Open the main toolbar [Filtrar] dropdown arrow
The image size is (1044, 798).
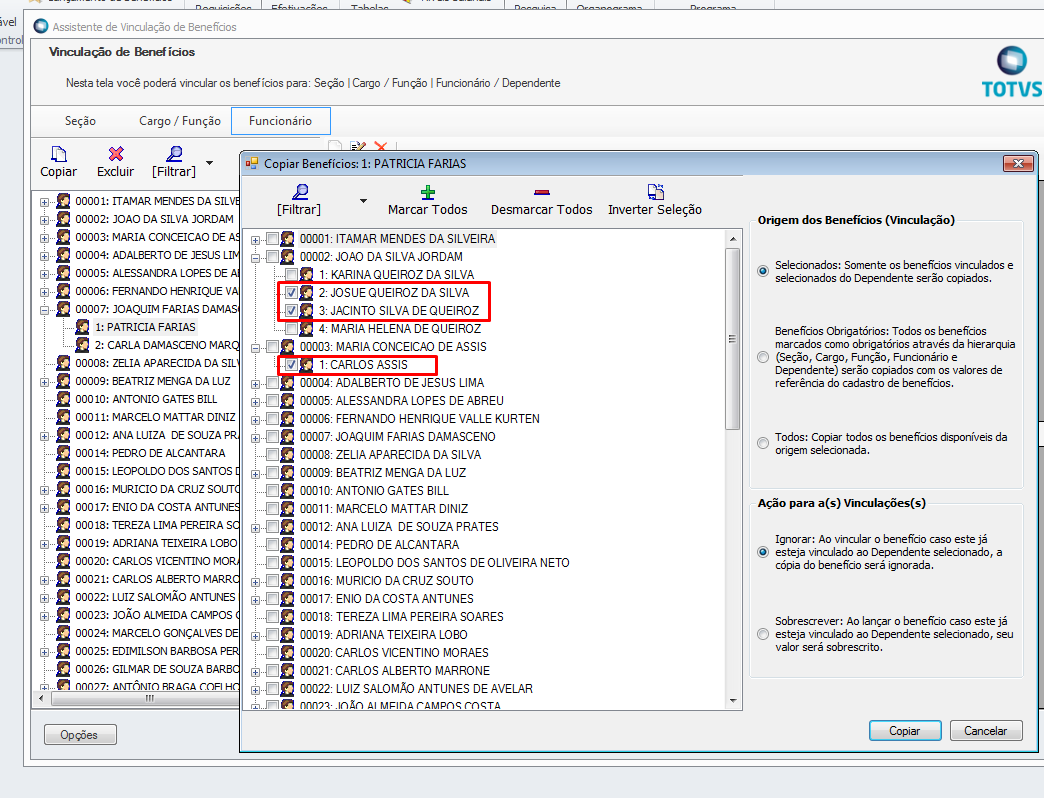[209, 163]
